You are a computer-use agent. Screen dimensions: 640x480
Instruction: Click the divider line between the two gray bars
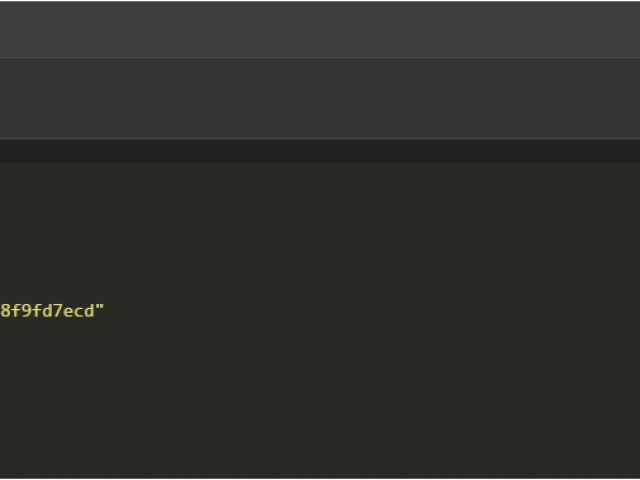pos(320,57)
